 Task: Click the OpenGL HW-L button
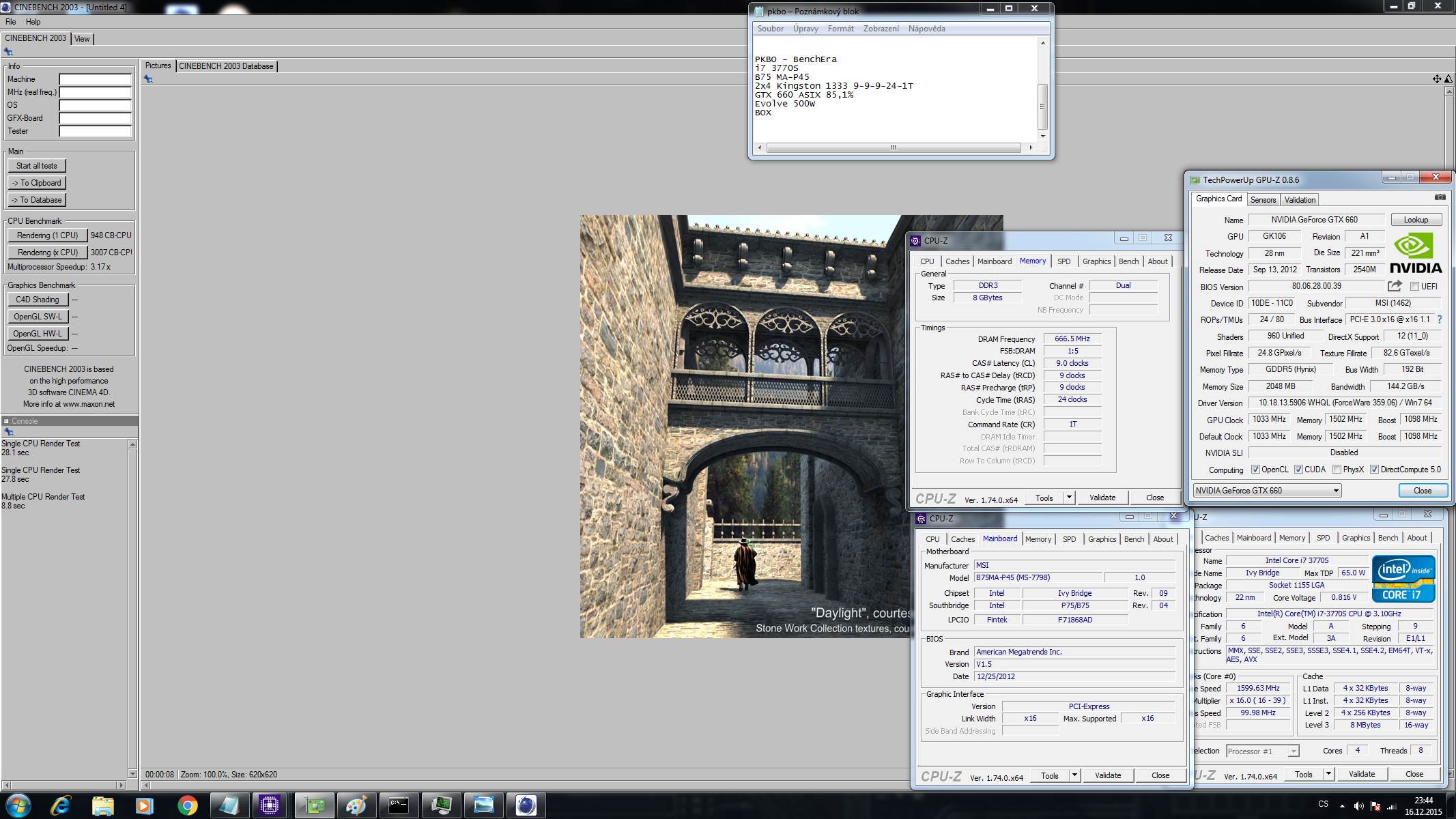click(38, 334)
